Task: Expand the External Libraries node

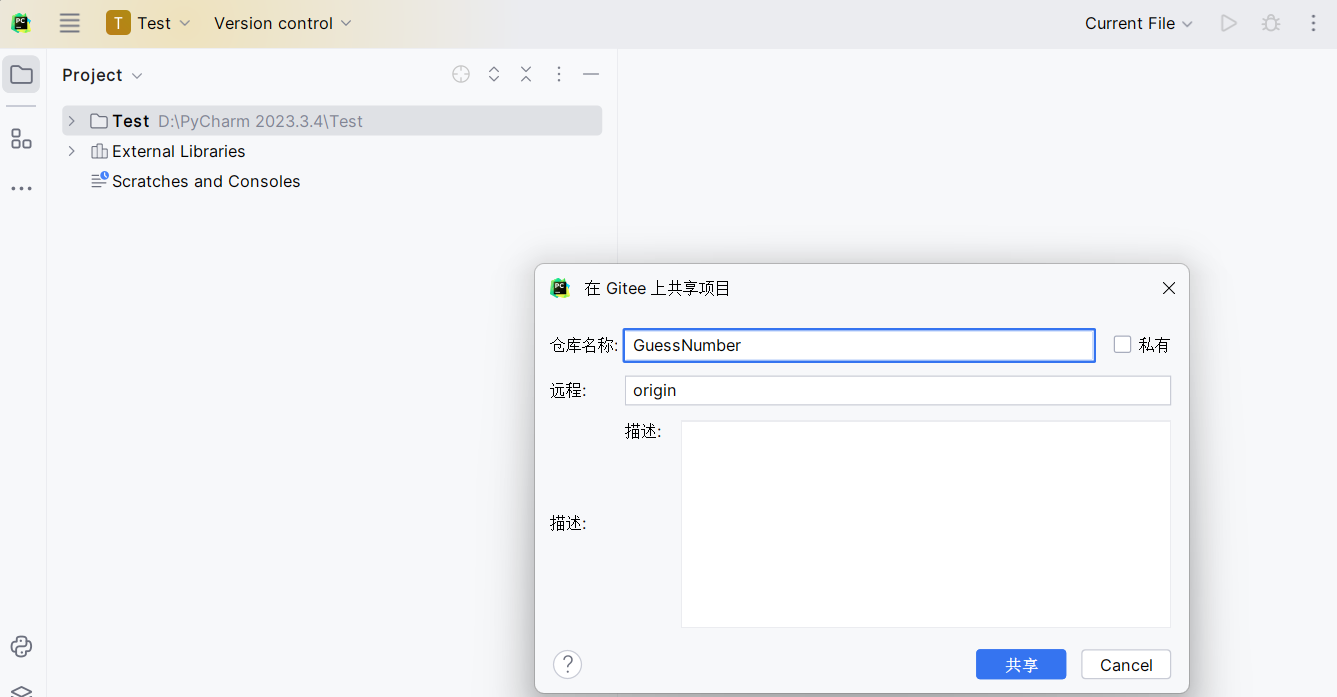Action: pos(71,151)
